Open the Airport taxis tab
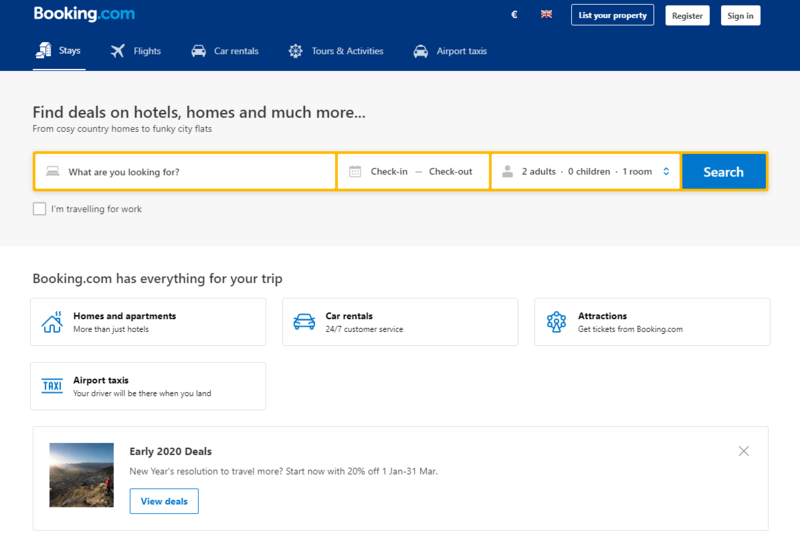Image resolution: width=800 pixels, height=540 pixels. [450, 51]
